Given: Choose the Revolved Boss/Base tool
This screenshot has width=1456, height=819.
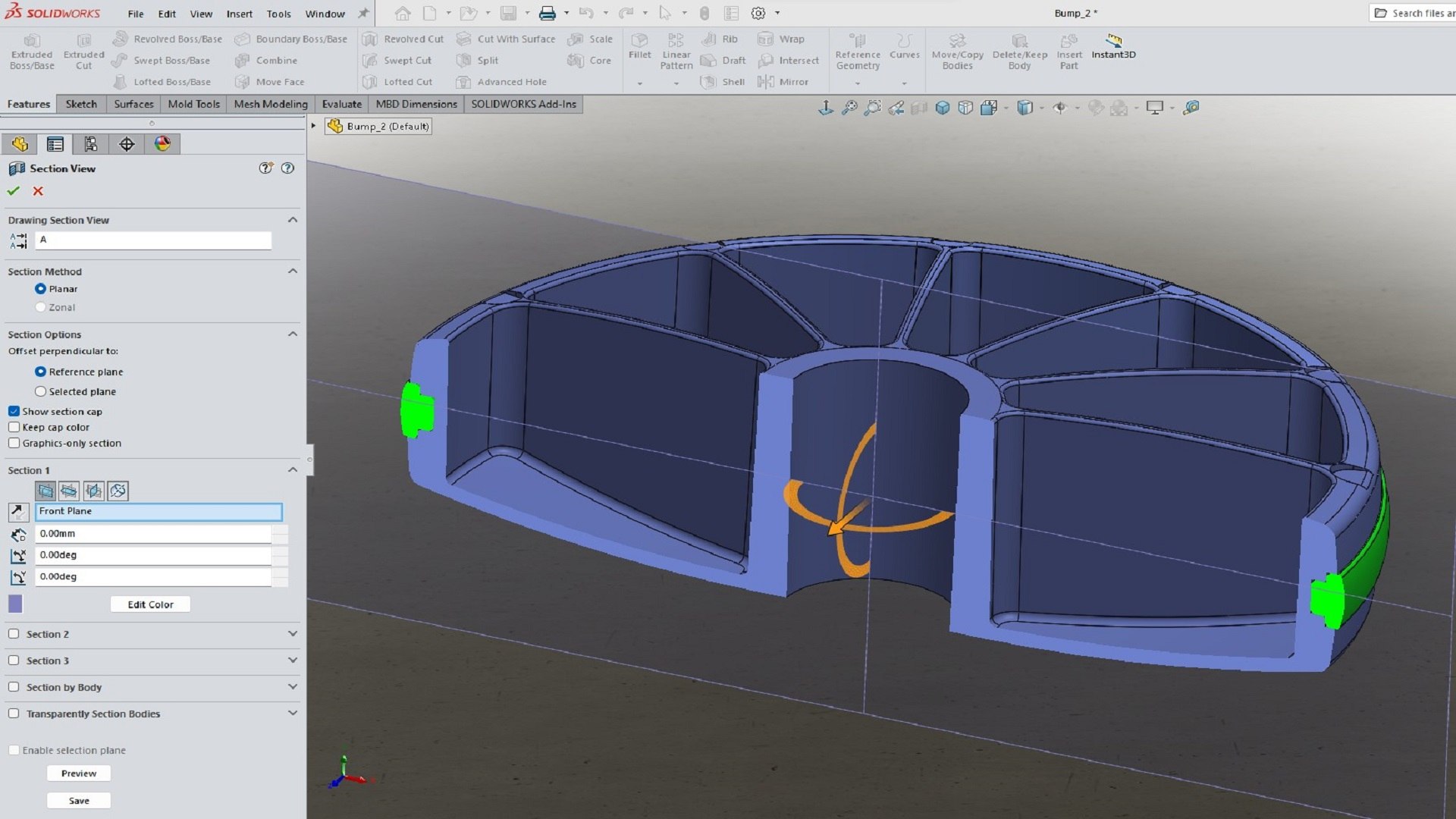Looking at the screenshot, I should pos(167,39).
